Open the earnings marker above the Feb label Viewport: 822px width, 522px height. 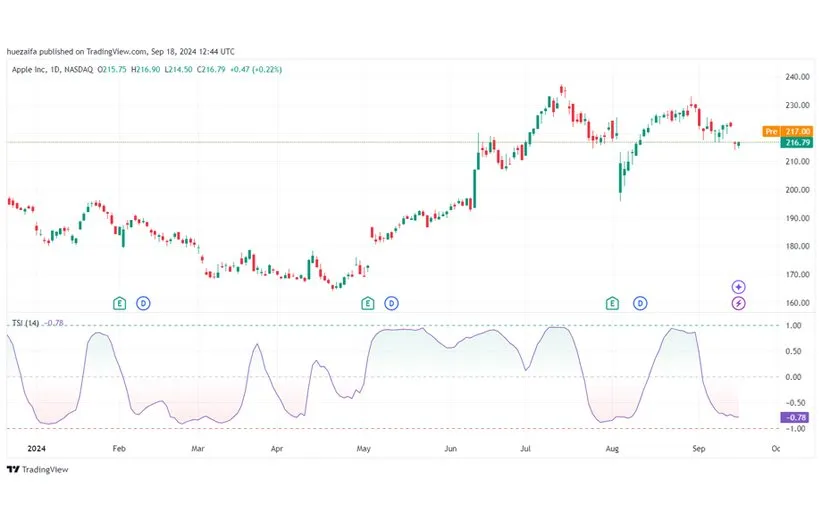120,303
